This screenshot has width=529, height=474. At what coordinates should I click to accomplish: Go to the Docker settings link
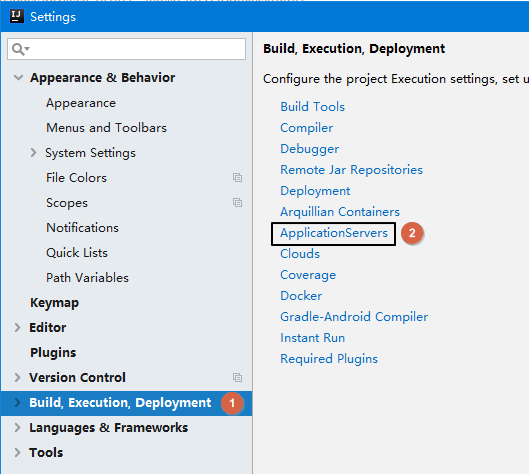click(x=301, y=296)
